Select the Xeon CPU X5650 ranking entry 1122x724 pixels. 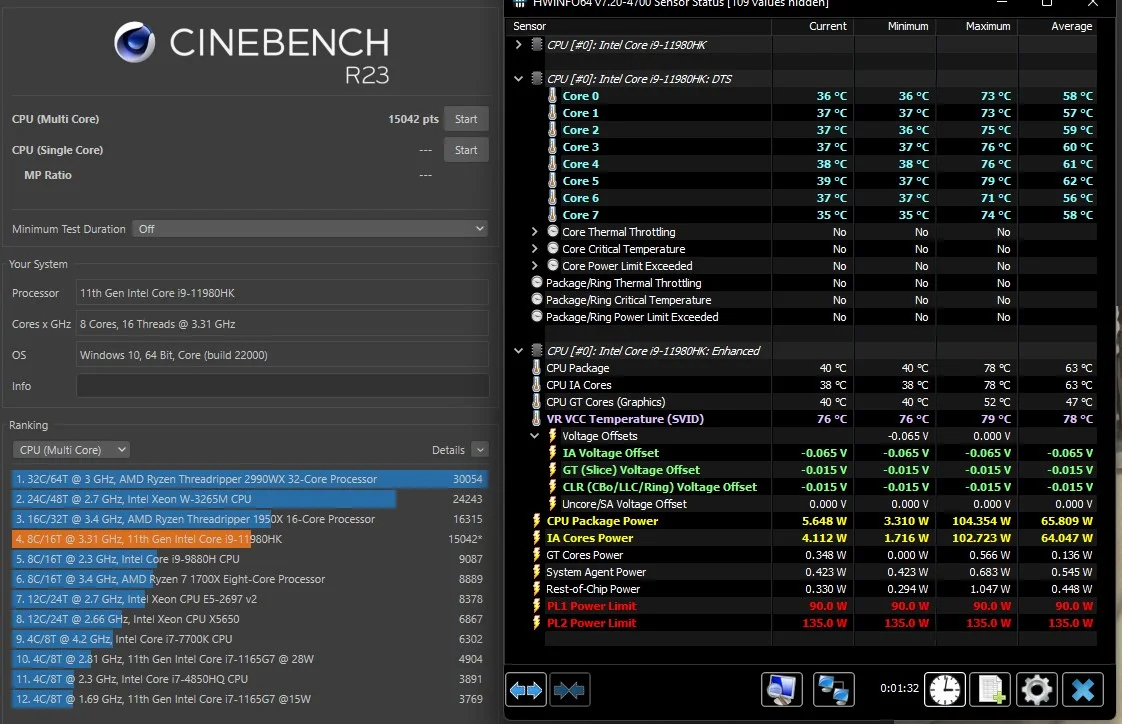pyautogui.click(x=250, y=619)
